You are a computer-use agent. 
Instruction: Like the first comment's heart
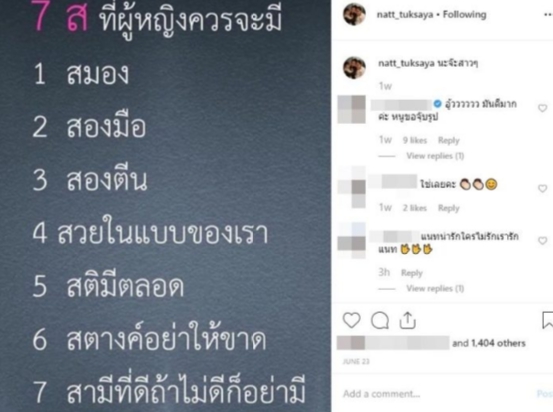click(542, 108)
